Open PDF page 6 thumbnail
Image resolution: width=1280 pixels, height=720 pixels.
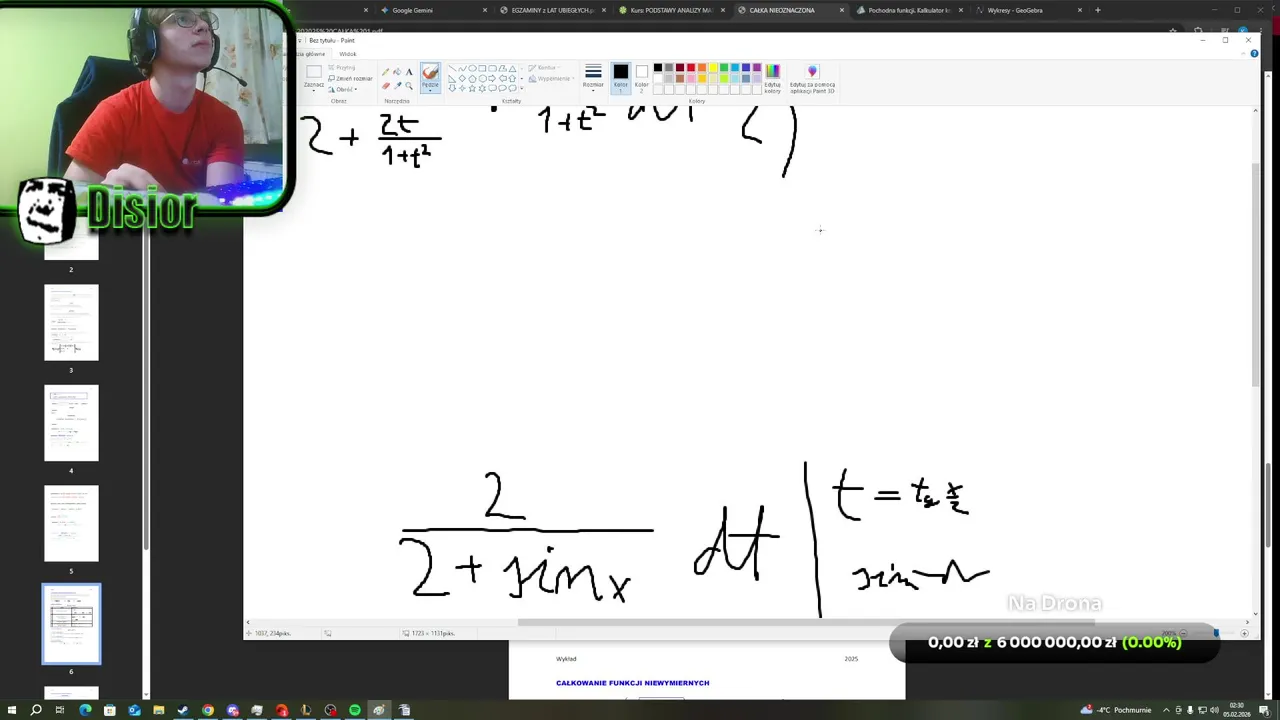click(x=71, y=624)
